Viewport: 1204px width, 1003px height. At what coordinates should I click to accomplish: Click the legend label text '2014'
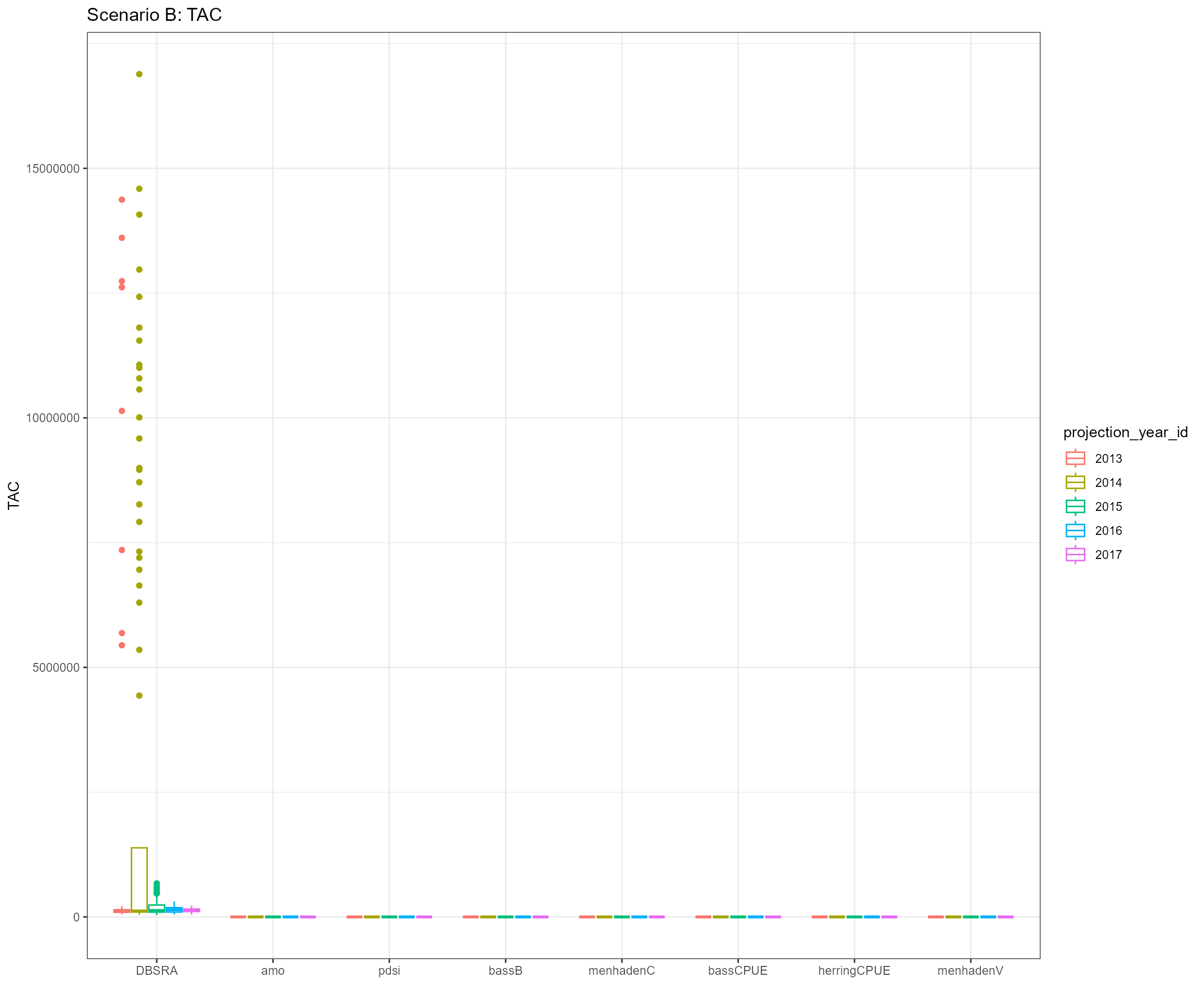(1108, 483)
